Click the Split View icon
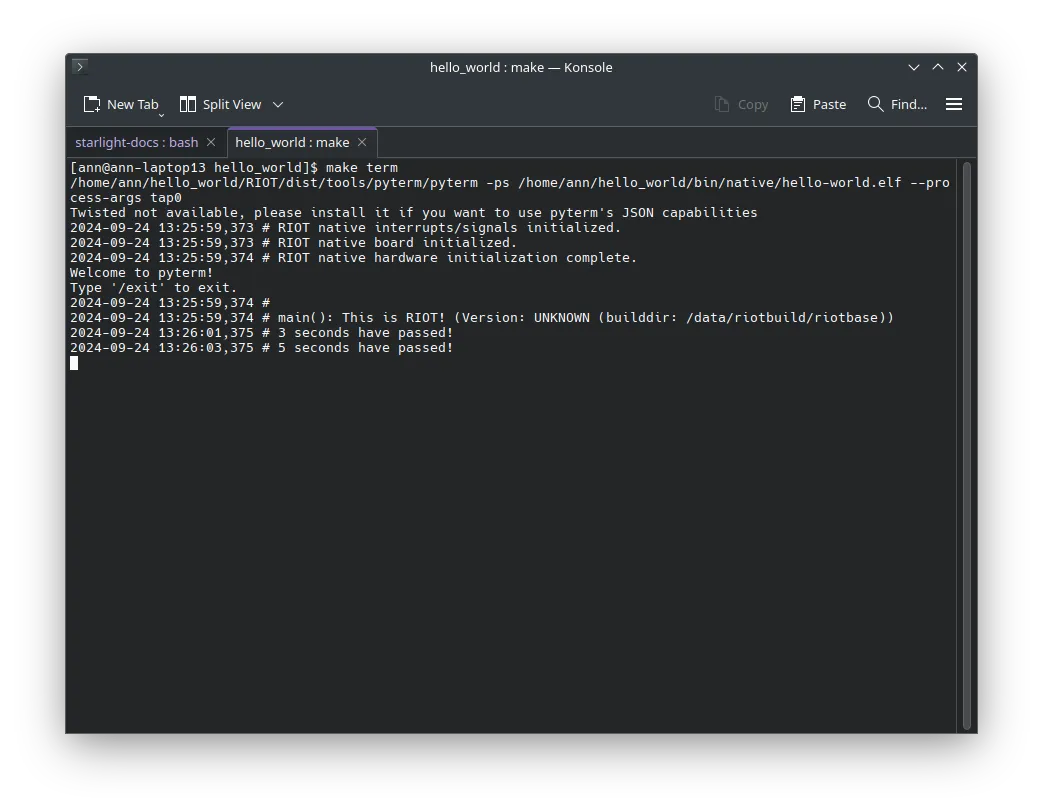This screenshot has height=812, width=1044. point(188,104)
